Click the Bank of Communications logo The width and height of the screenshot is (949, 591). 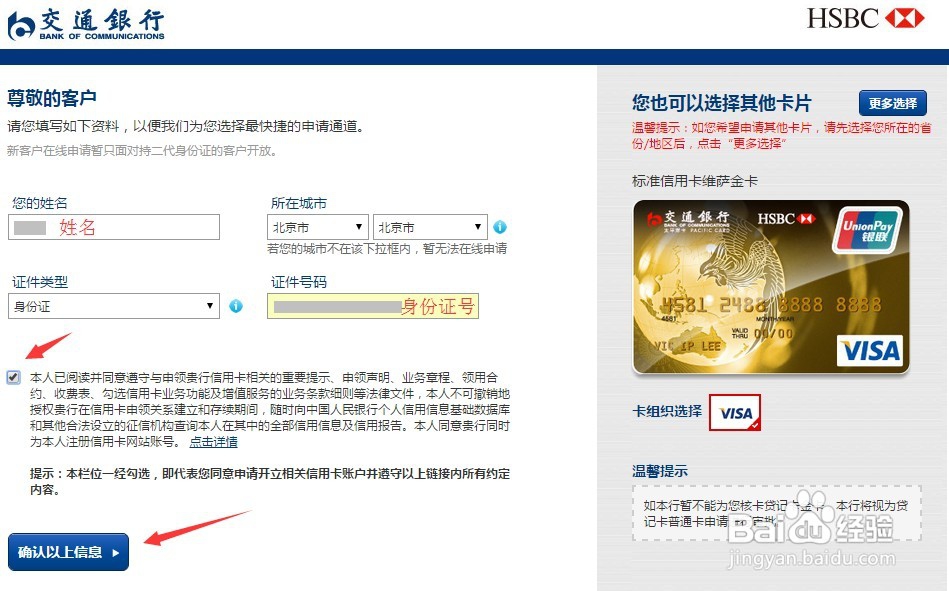tap(86, 24)
